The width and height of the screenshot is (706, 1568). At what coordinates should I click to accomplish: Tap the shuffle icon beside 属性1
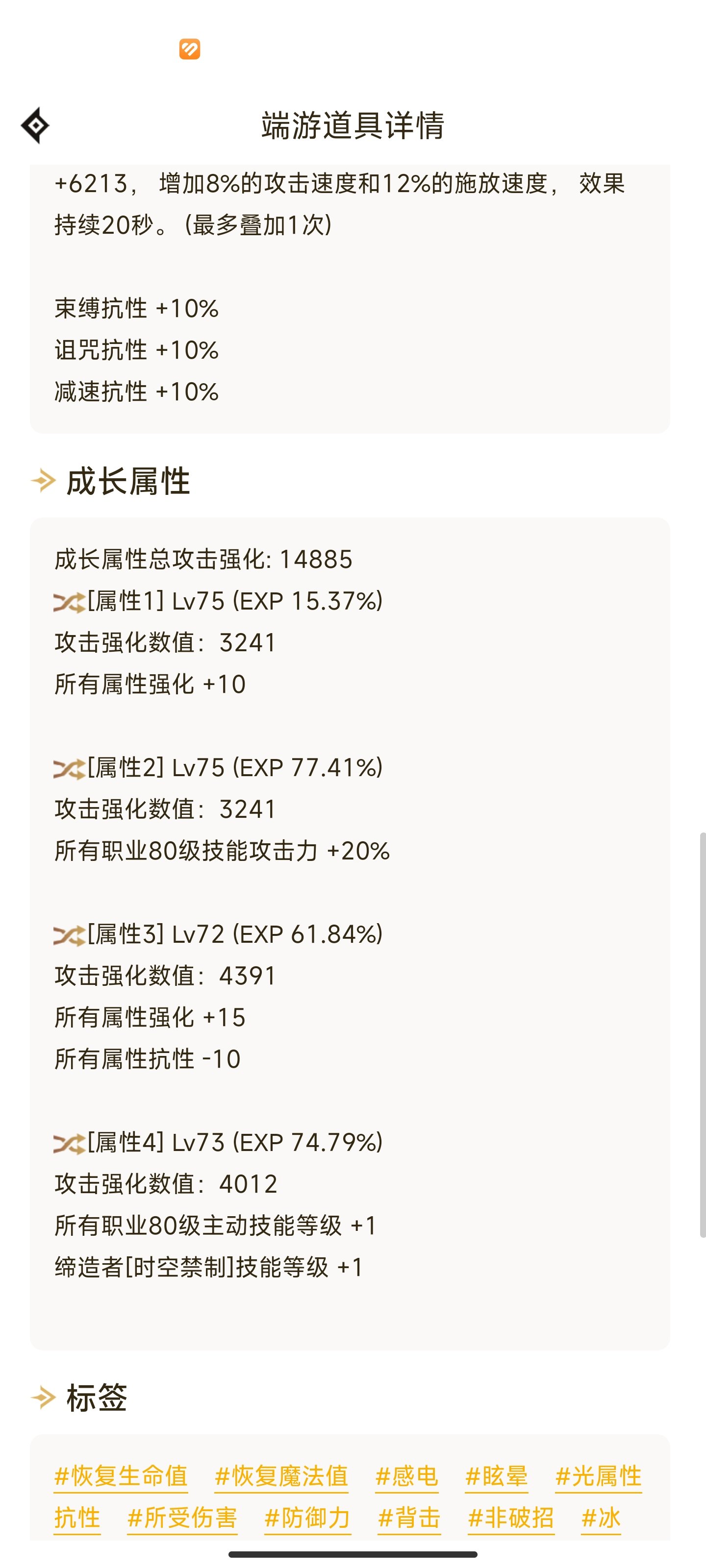(x=68, y=602)
